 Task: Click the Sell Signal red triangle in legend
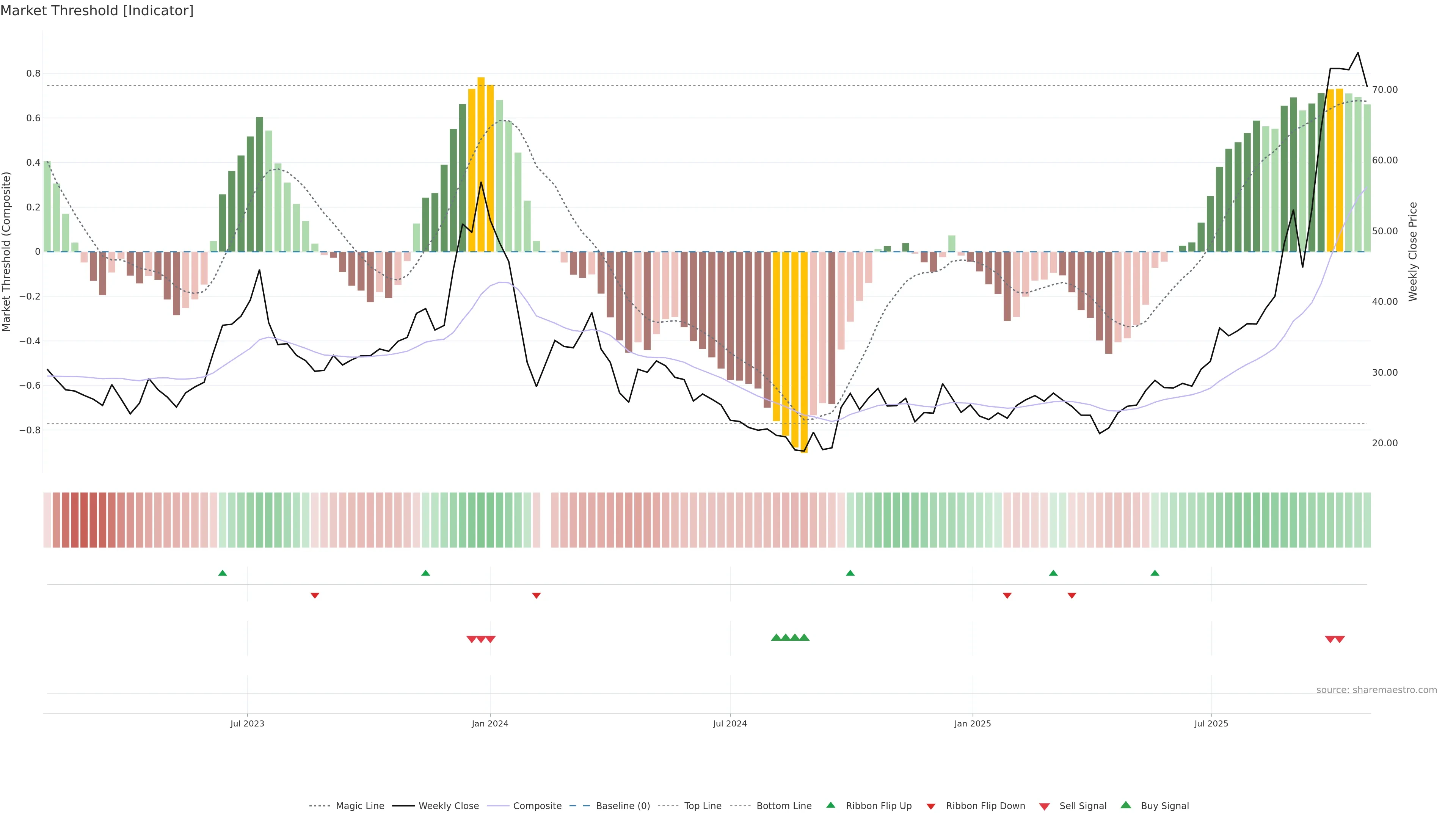(x=1044, y=806)
